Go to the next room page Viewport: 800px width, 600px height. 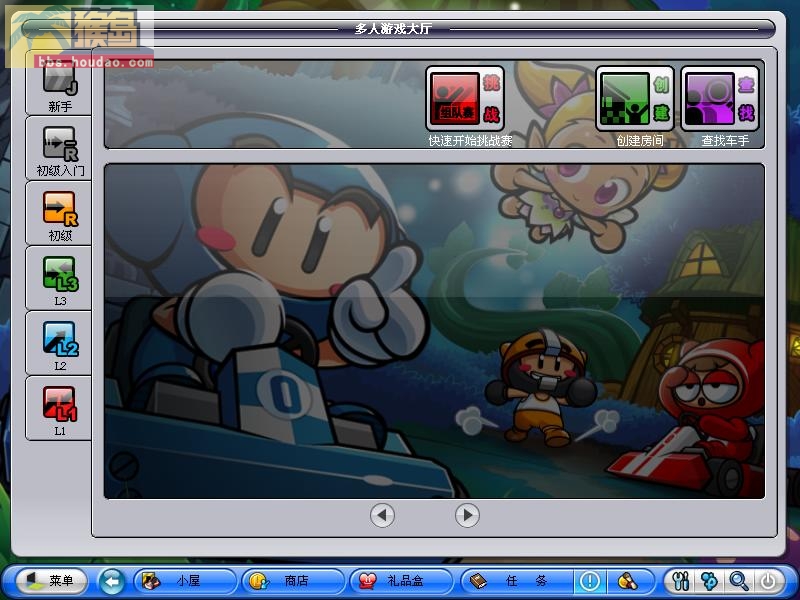point(467,515)
